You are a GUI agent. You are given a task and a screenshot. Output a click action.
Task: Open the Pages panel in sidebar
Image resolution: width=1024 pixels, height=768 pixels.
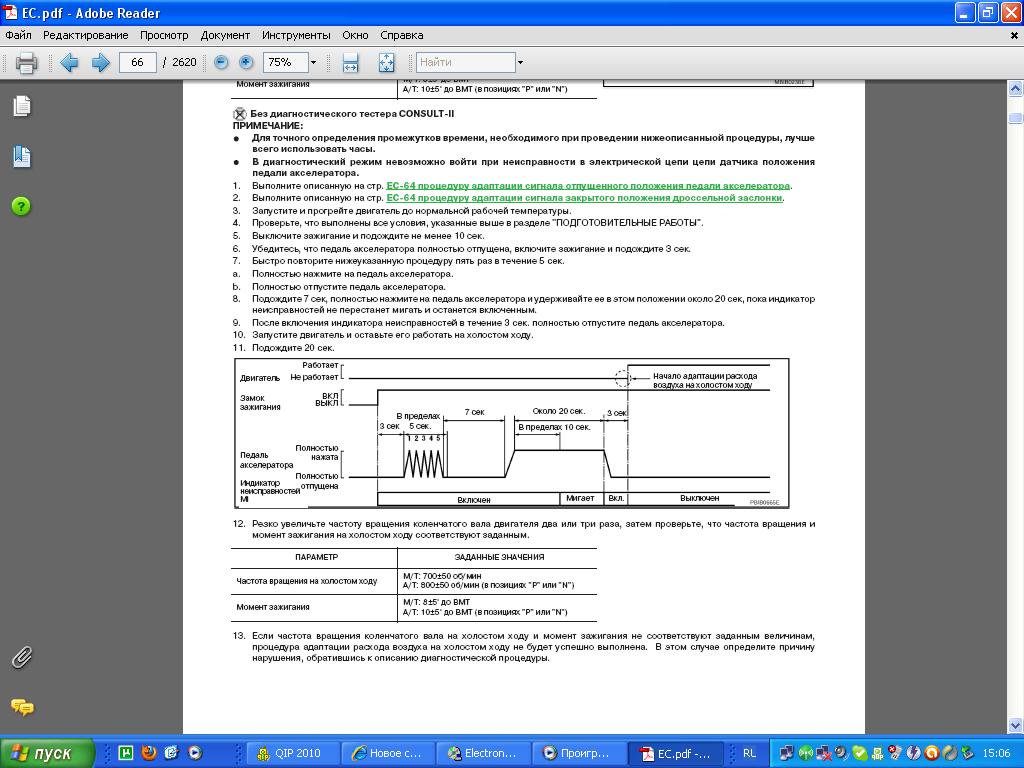tap(21, 106)
